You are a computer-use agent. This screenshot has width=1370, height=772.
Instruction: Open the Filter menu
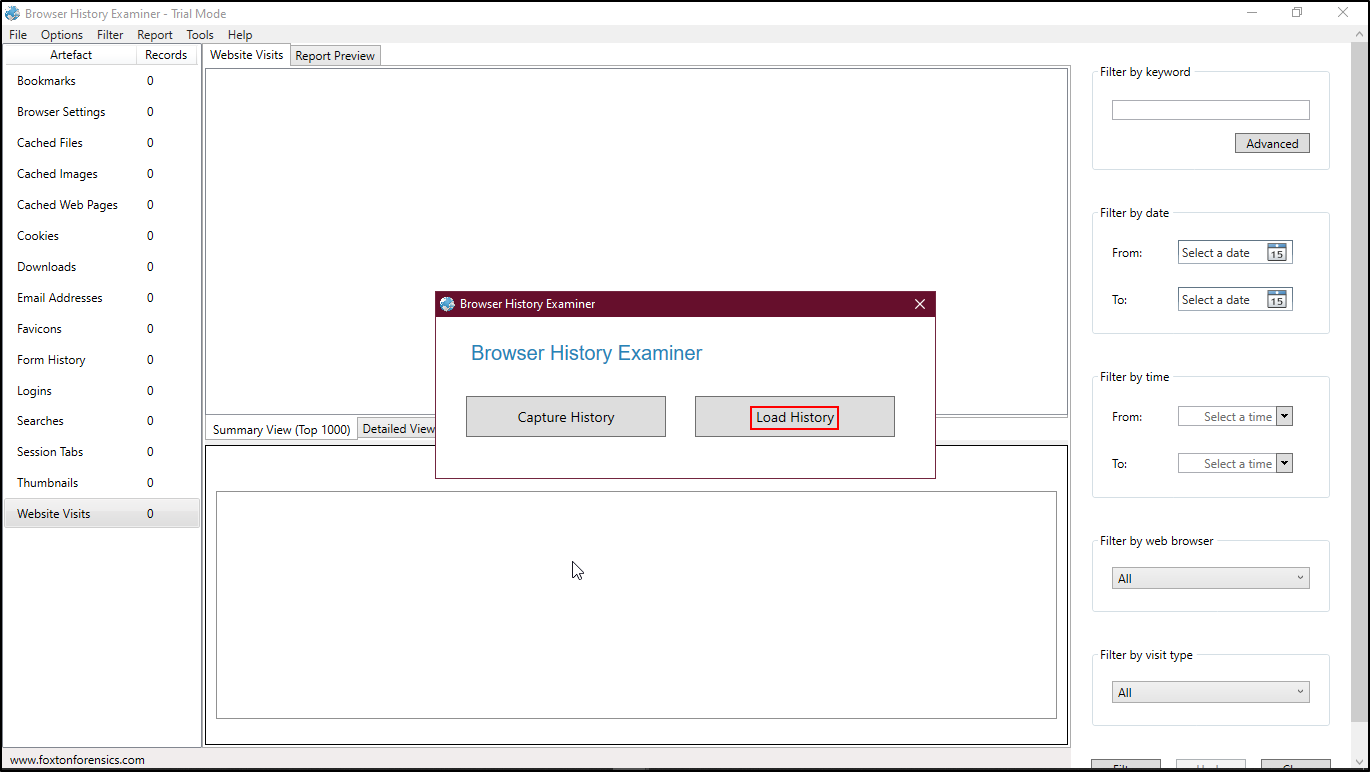click(110, 35)
